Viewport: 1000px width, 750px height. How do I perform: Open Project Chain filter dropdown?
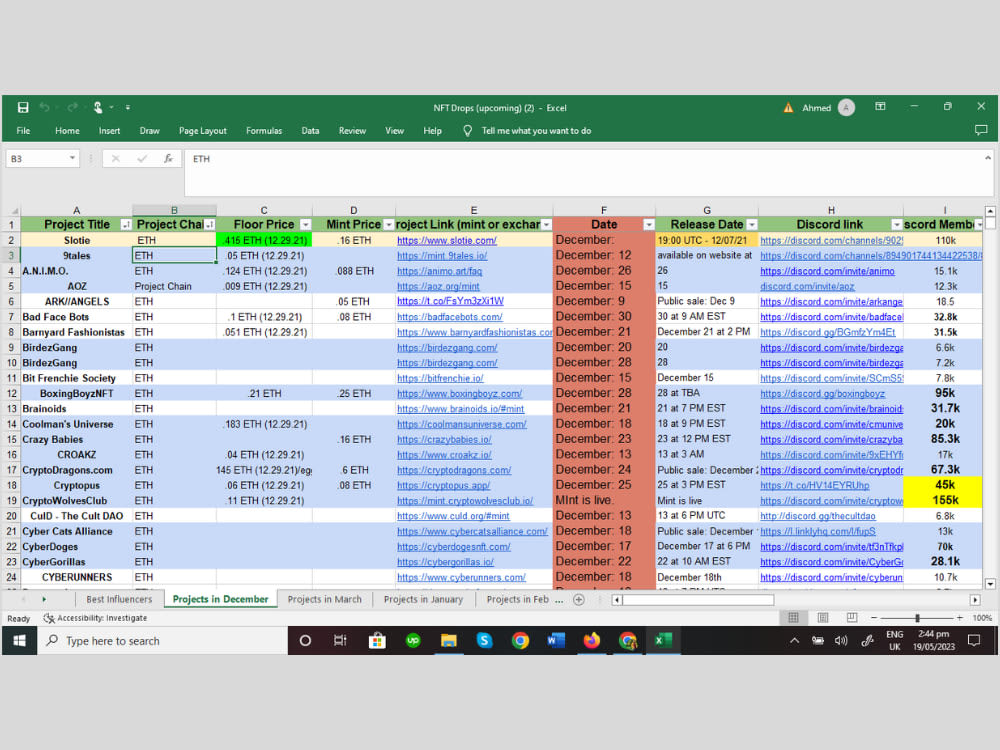tap(209, 224)
